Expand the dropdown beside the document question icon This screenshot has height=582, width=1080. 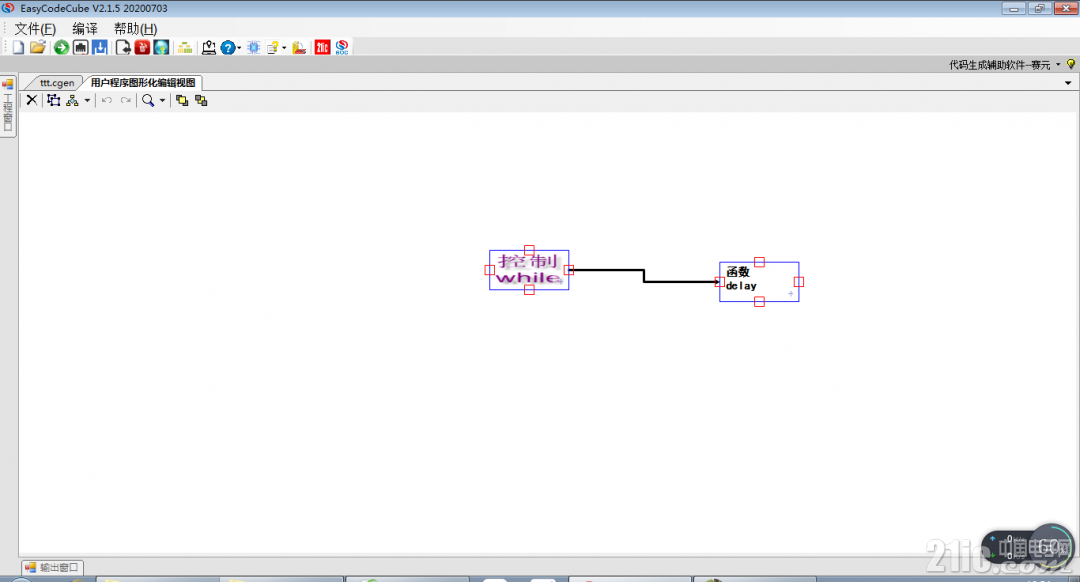(284, 48)
